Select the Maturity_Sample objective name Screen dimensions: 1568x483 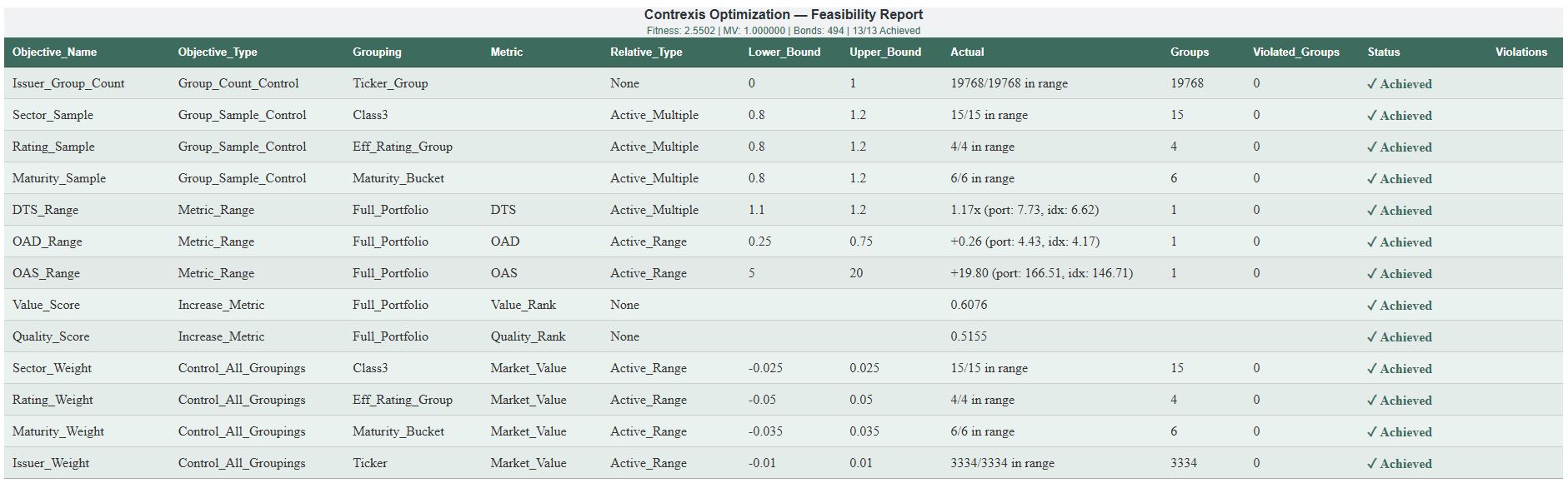59,178
